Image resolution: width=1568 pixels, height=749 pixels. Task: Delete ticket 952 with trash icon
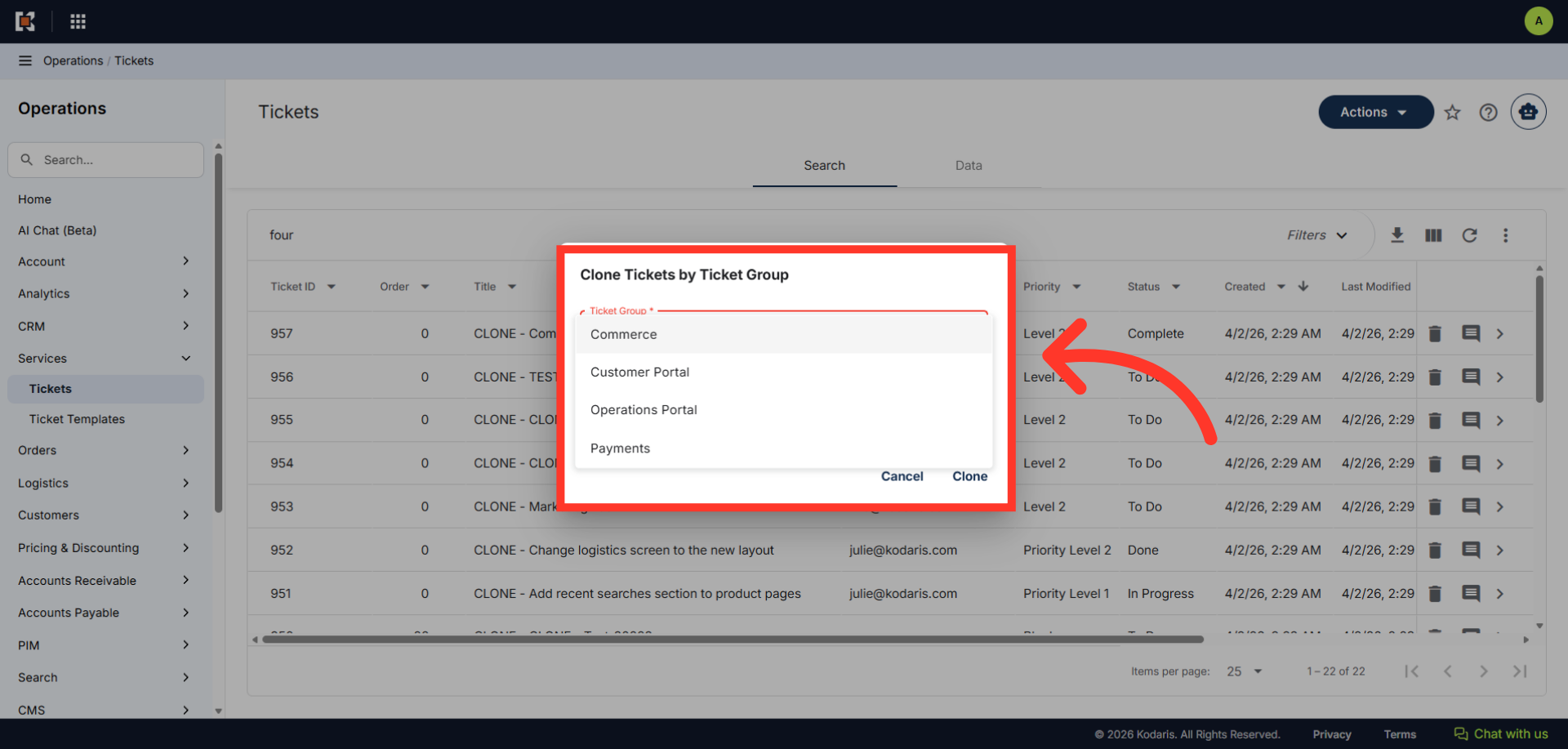pyautogui.click(x=1435, y=550)
